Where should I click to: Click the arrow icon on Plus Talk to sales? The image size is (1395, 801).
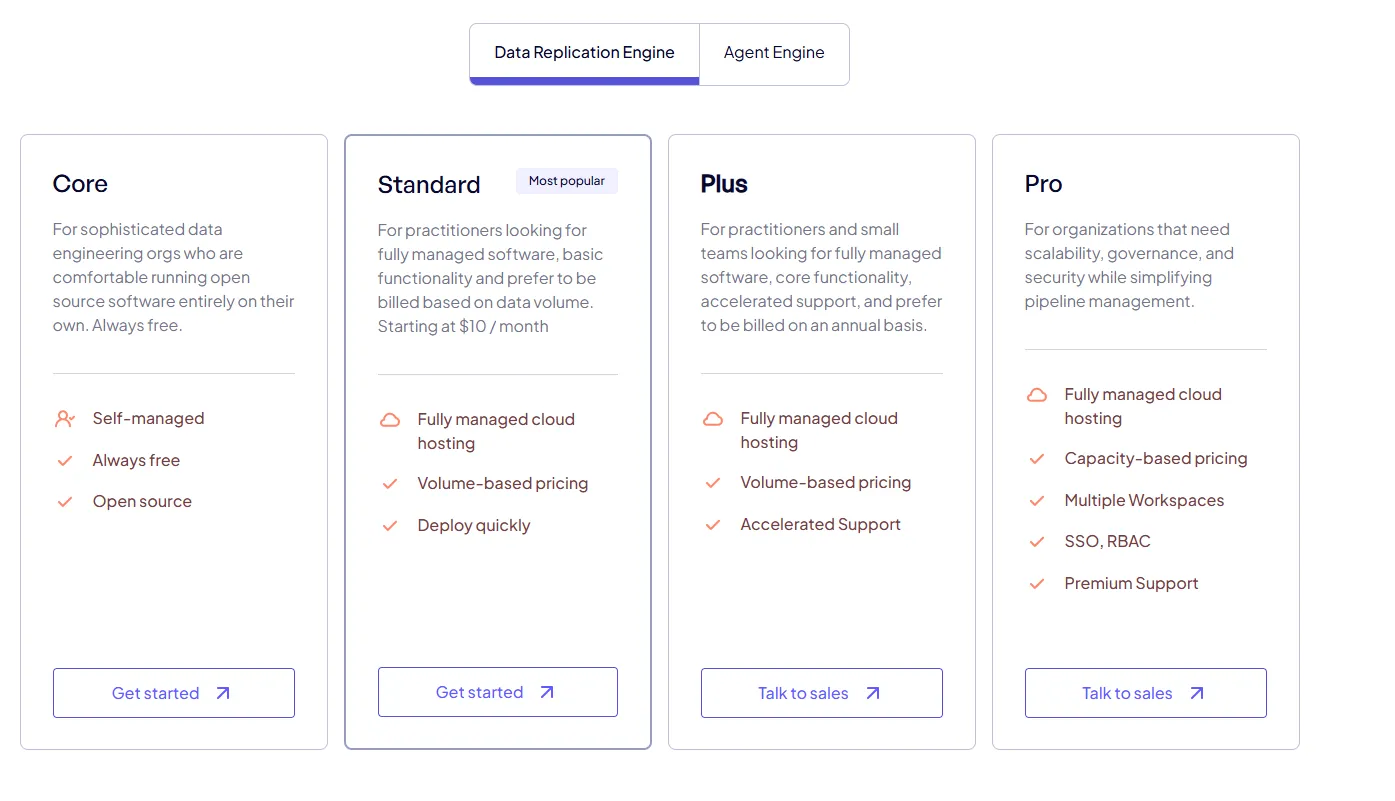click(873, 693)
